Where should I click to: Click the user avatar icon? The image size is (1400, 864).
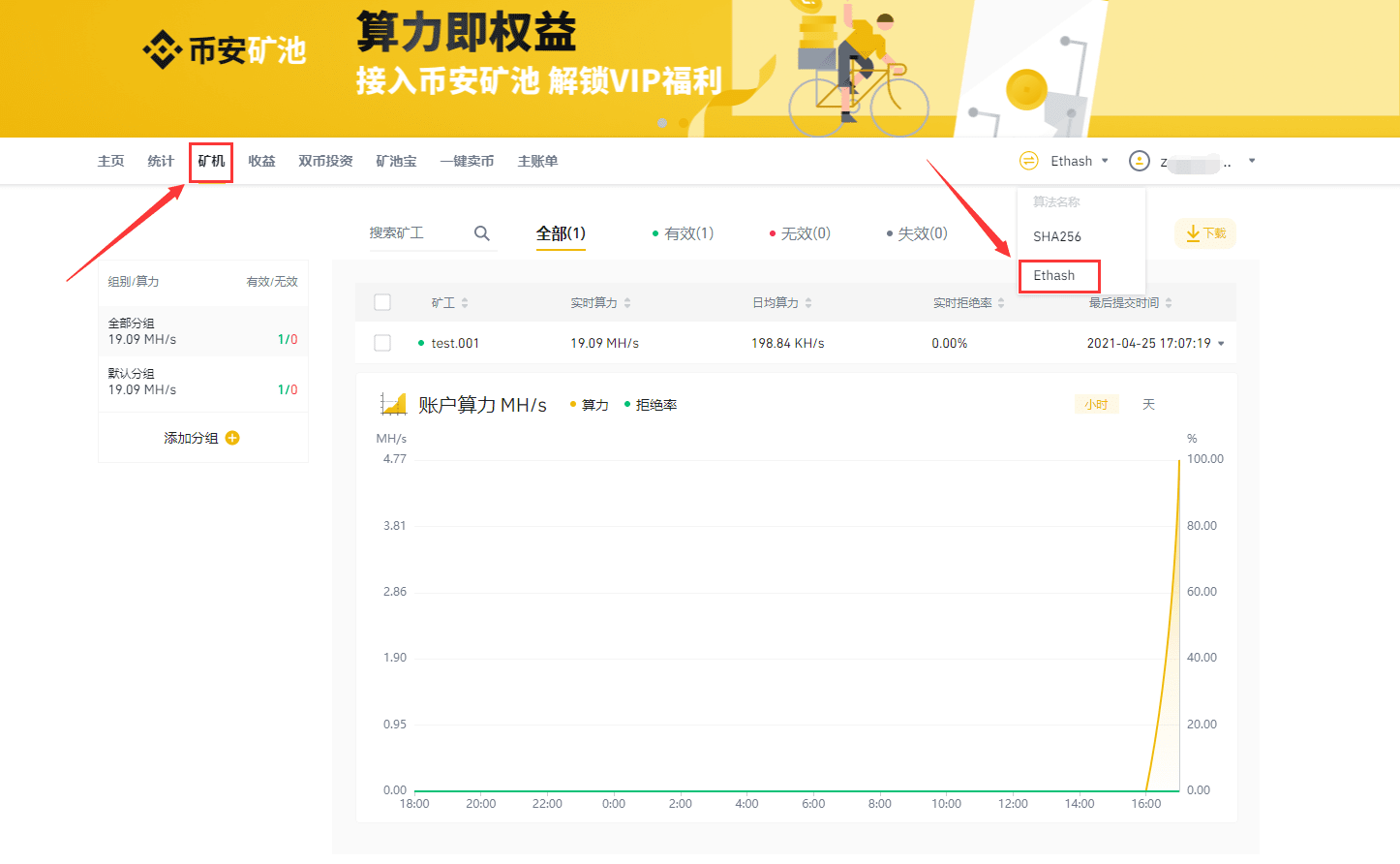click(x=1140, y=161)
